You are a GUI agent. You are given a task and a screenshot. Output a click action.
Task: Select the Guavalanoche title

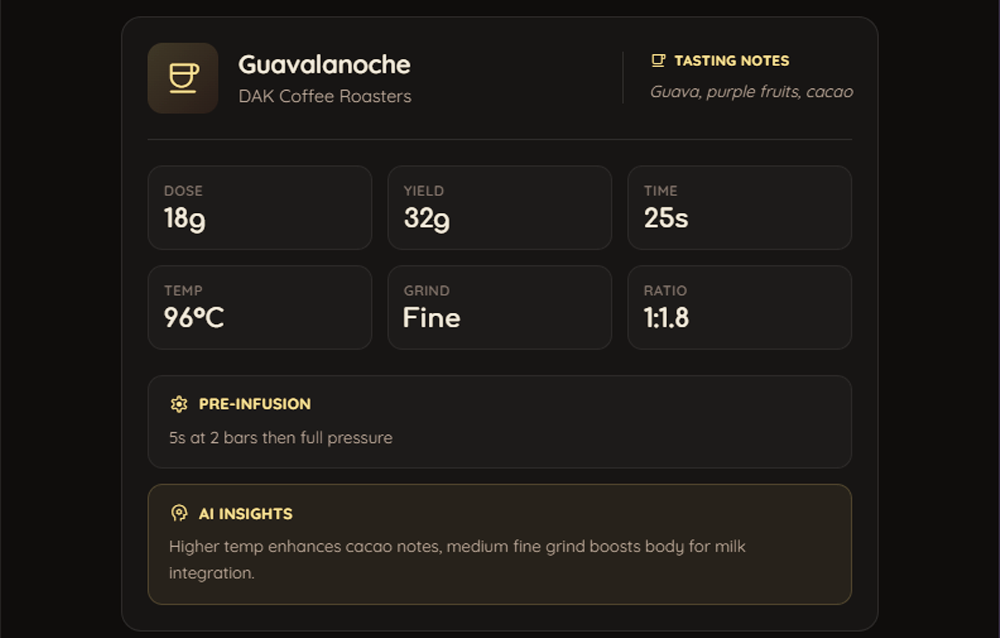point(324,64)
